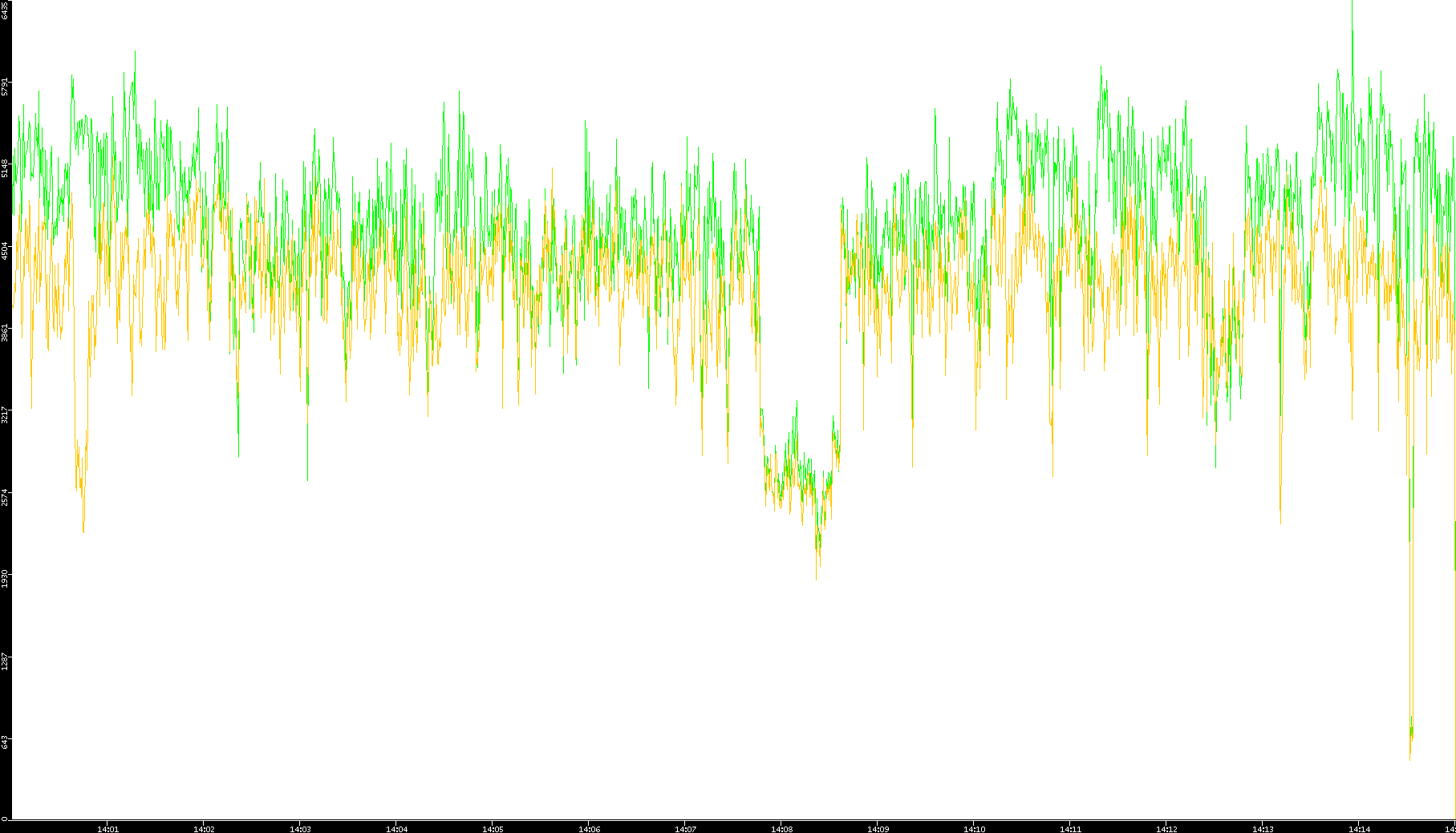Click the 6435 maximum value label

[x=5, y=11]
